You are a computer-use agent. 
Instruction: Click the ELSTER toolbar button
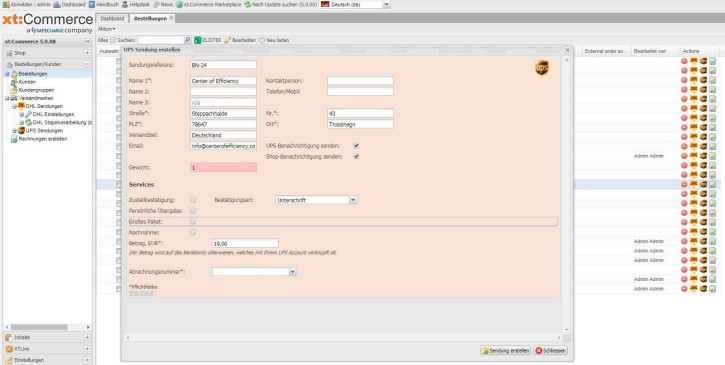(x=208, y=40)
